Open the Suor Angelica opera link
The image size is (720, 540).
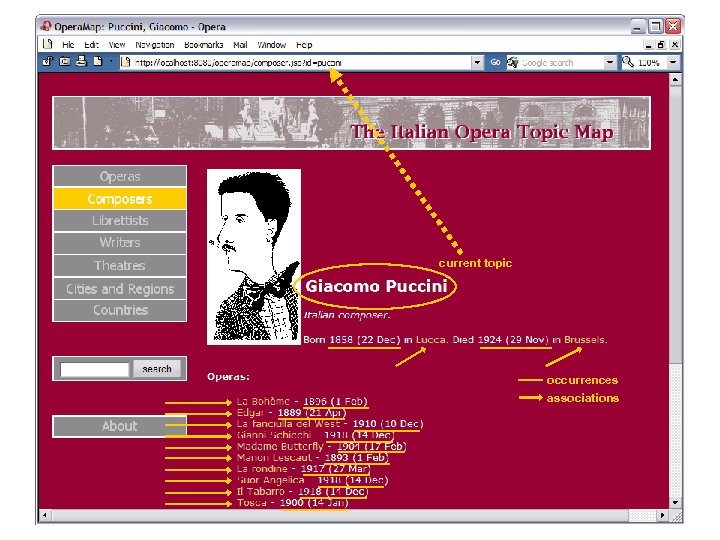(270, 480)
